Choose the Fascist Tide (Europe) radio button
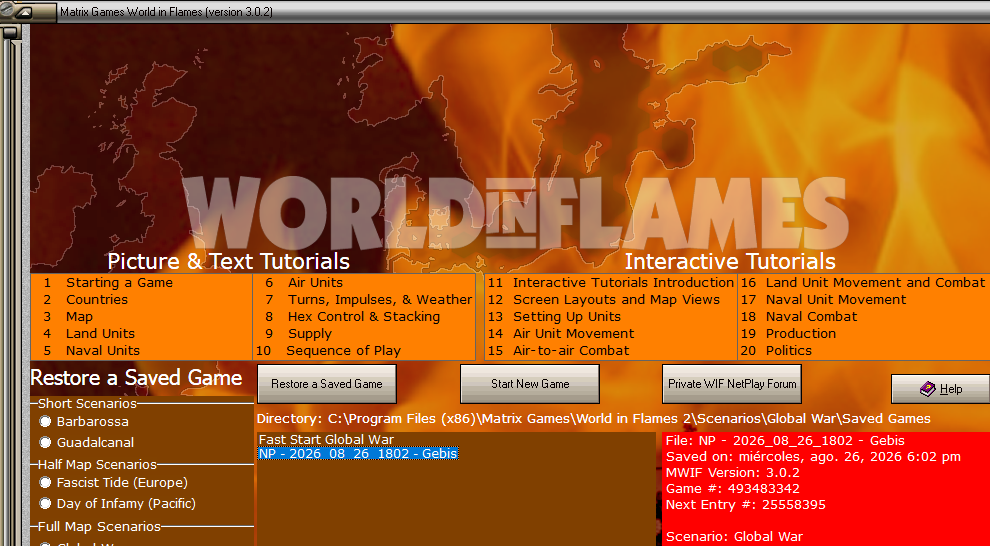 45,482
